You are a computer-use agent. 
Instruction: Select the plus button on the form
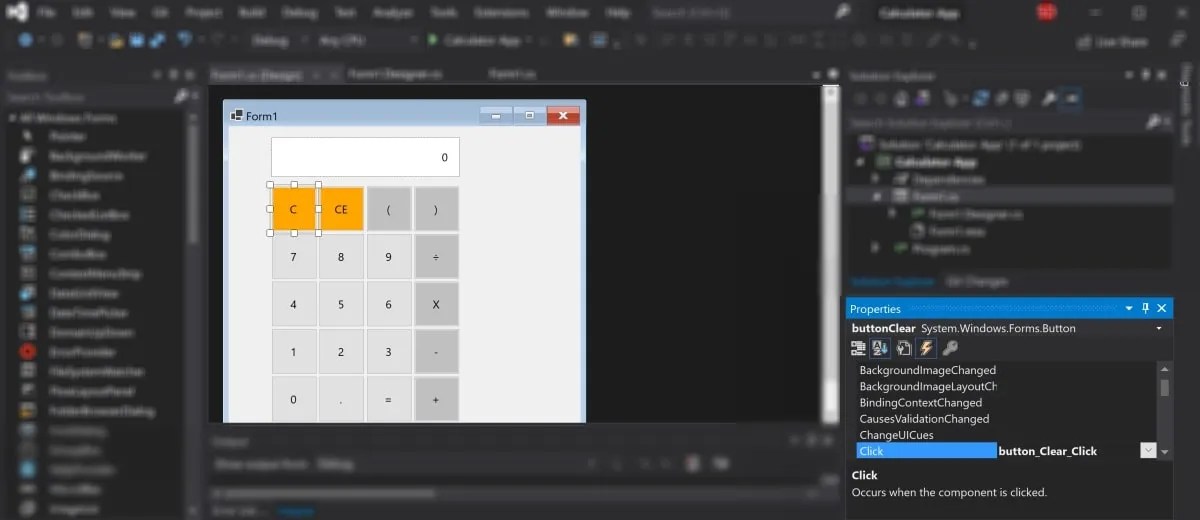(436, 399)
